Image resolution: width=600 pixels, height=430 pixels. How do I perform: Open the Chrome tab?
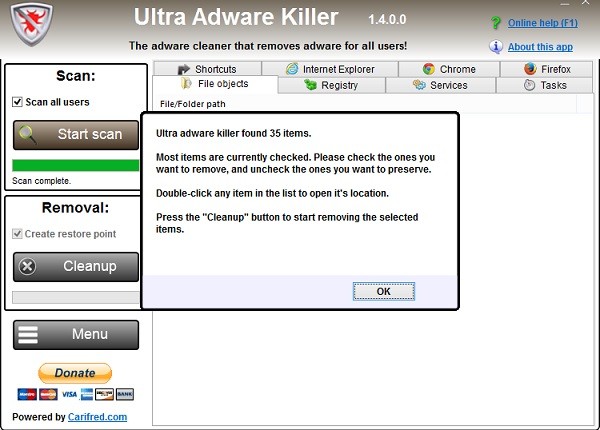tap(449, 69)
